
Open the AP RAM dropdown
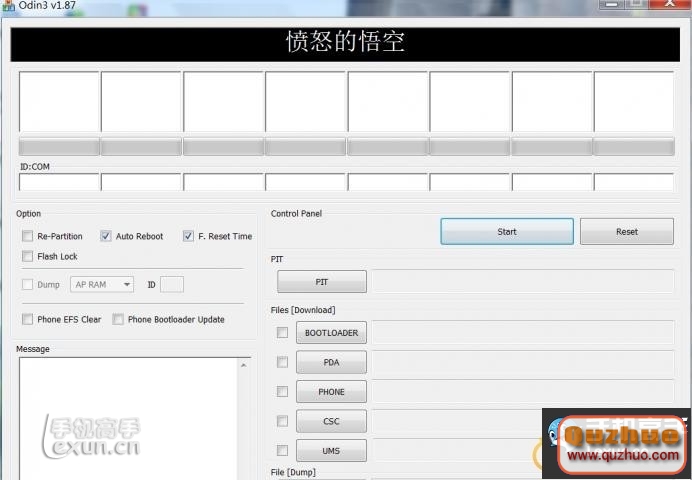[102, 285]
